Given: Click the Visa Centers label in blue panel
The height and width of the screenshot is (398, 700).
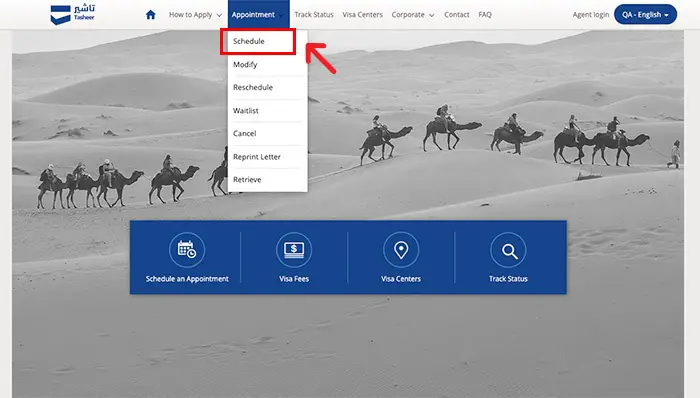Looking at the screenshot, I should (401, 279).
